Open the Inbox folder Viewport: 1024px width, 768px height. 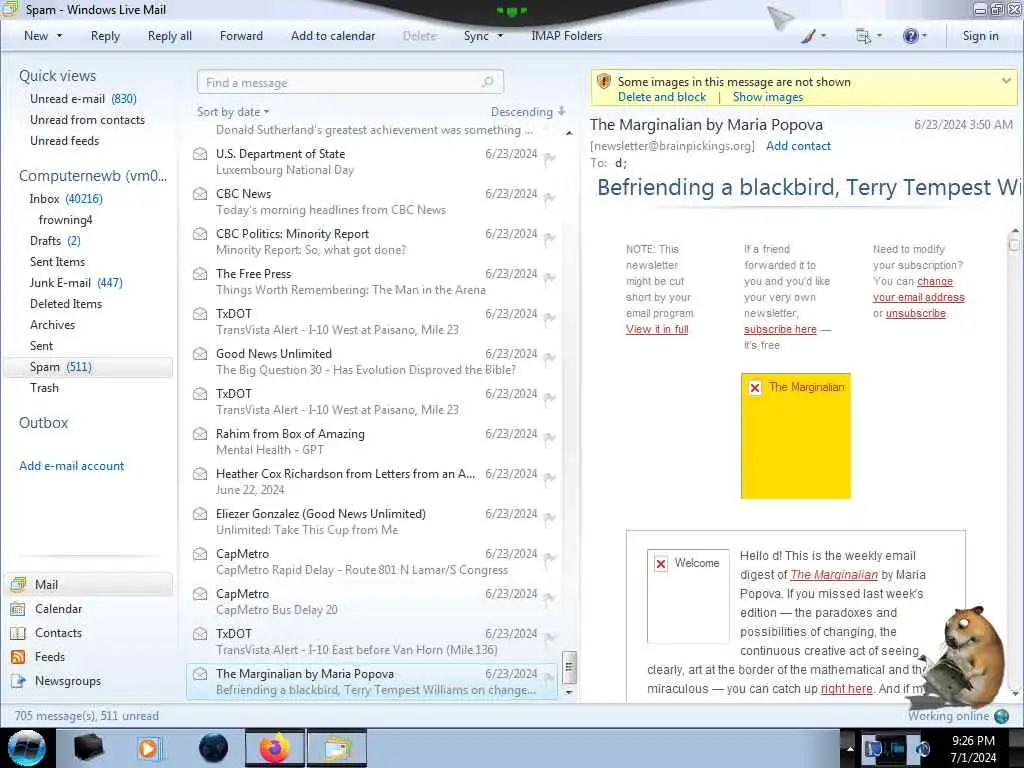[65, 199]
